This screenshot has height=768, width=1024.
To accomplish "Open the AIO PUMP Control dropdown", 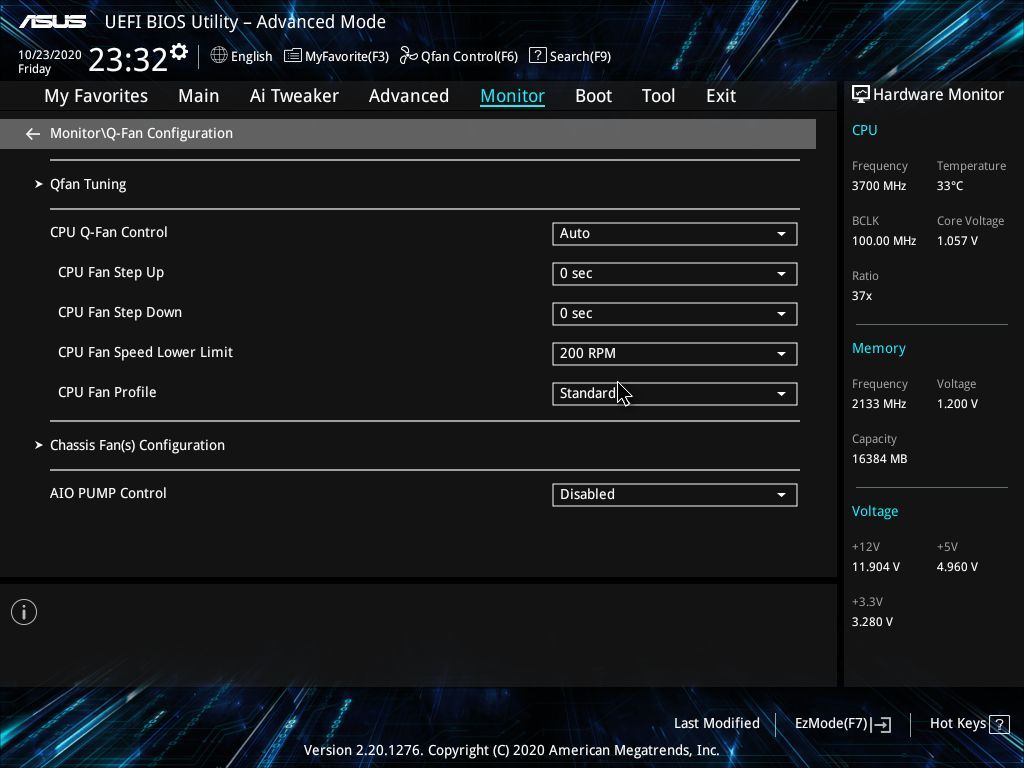I will click(675, 494).
